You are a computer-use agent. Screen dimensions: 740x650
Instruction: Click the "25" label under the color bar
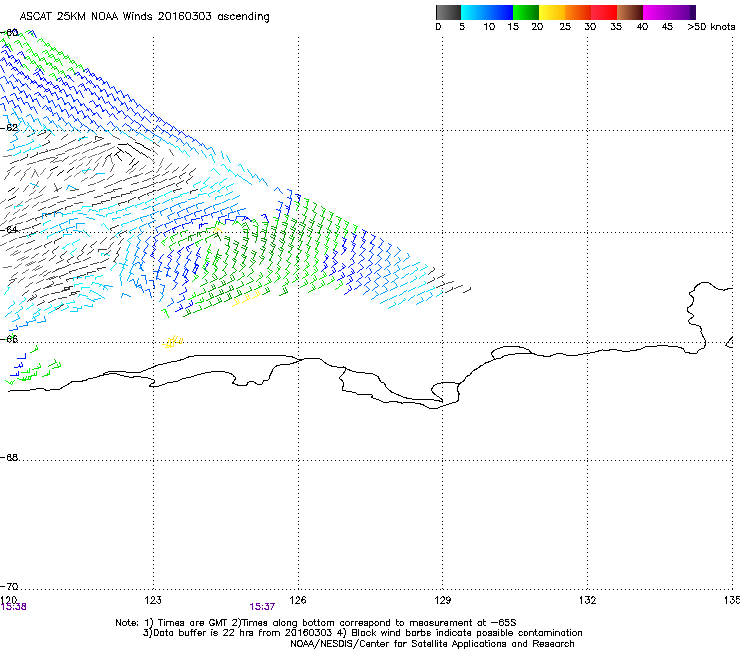coord(565,27)
